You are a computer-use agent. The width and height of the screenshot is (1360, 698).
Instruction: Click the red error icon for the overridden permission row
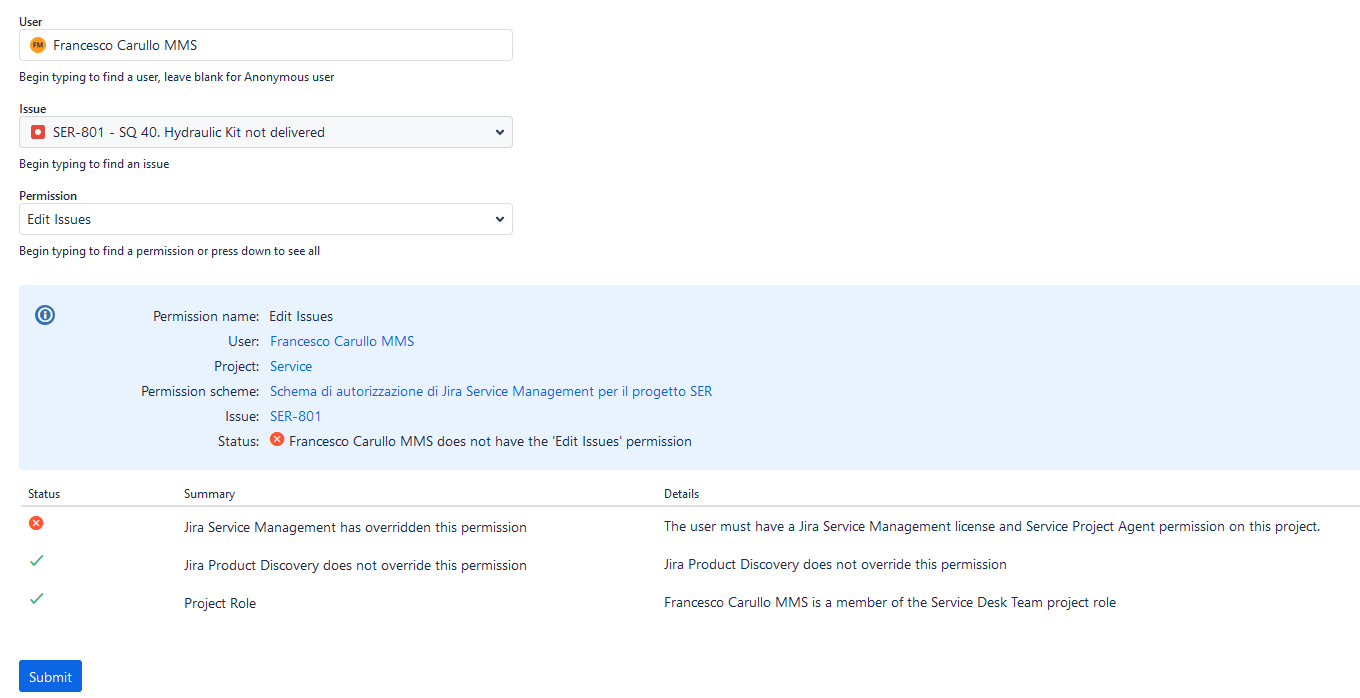[x=36, y=523]
